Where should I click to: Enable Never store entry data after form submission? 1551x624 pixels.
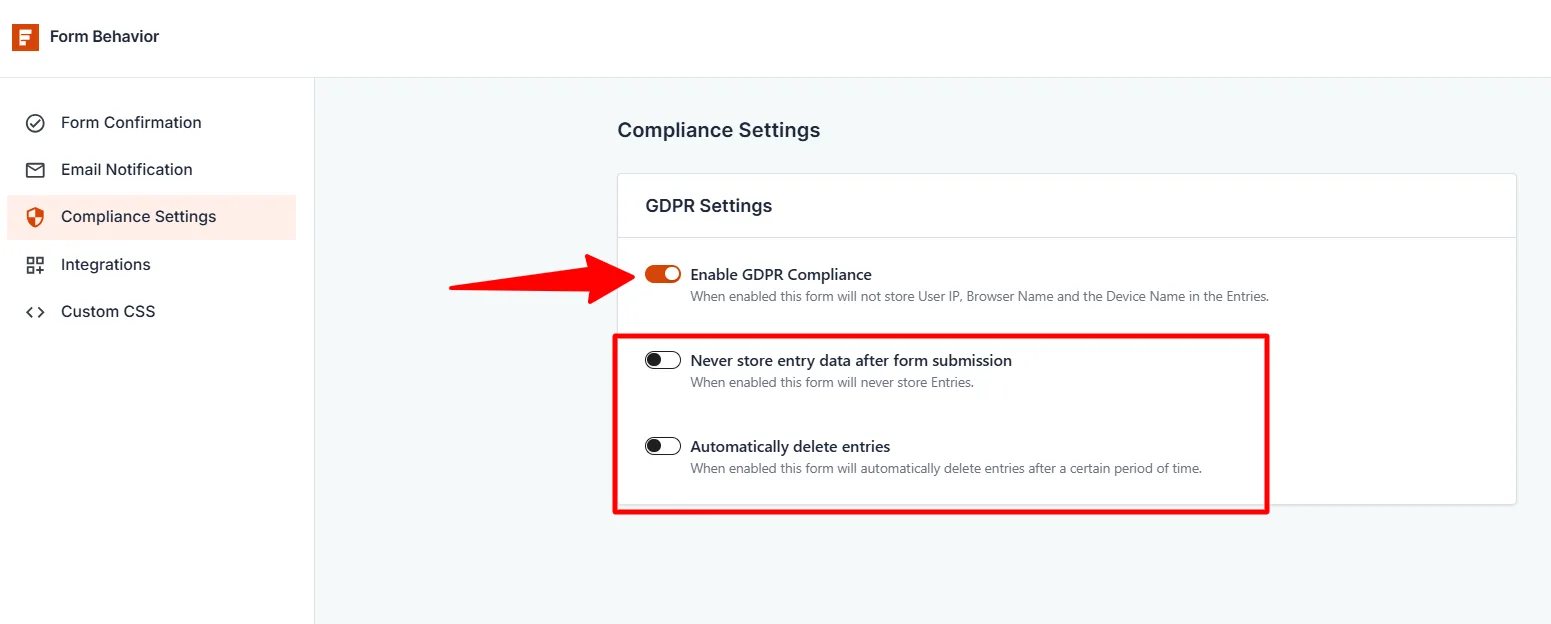[662, 359]
